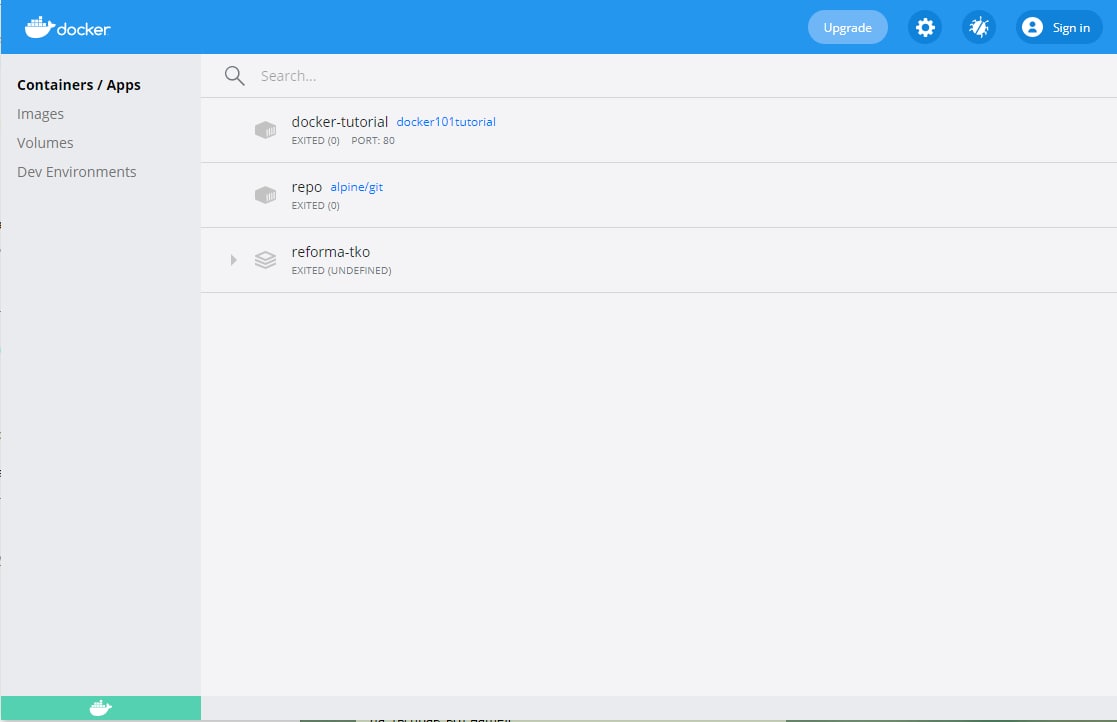This screenshot has height=722, width=1117.
Task: Click the repo container icon
Action: click(x=265, y=194)
